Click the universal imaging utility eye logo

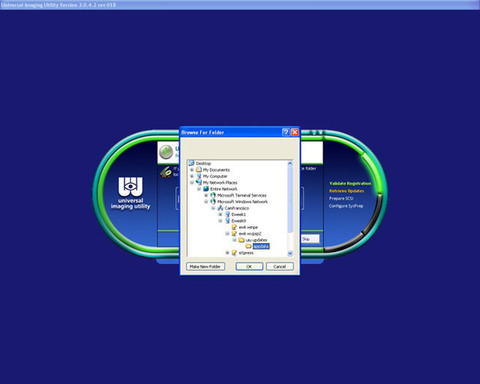[130, 187]
